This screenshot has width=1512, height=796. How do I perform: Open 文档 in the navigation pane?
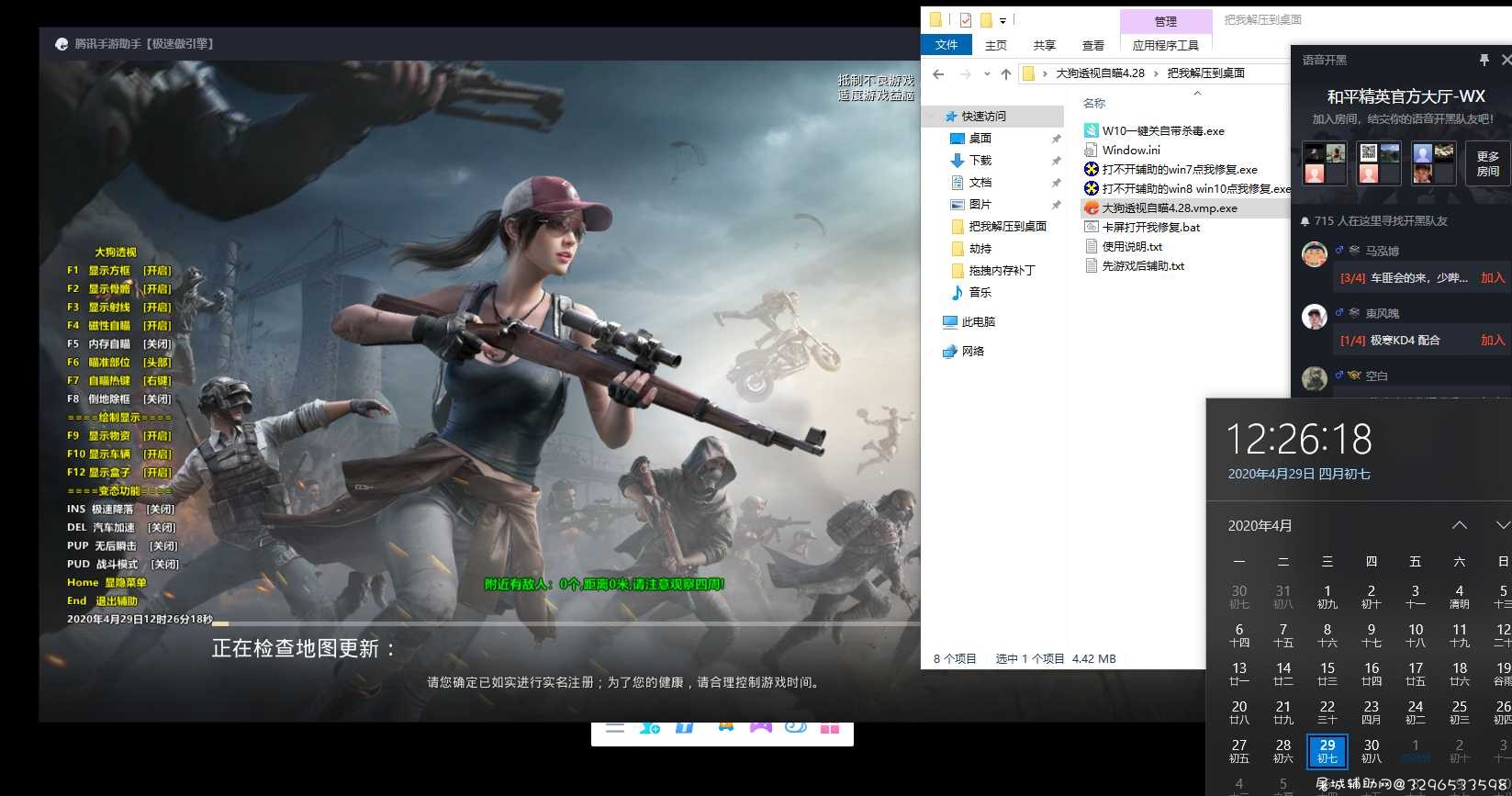(980, 183)
